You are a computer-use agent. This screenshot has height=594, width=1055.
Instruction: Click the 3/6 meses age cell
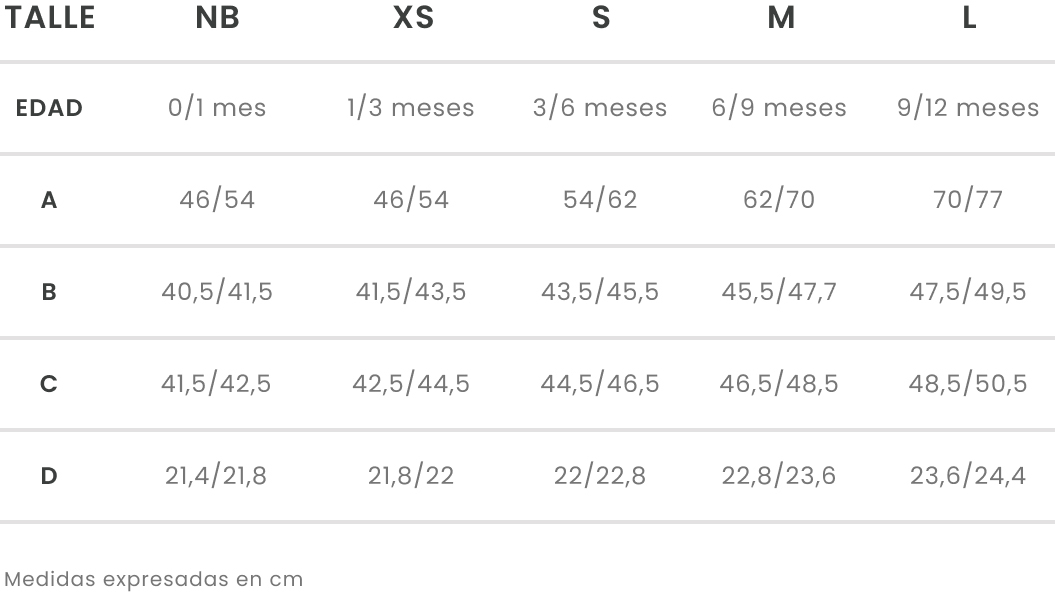click(x=599, y=108)
